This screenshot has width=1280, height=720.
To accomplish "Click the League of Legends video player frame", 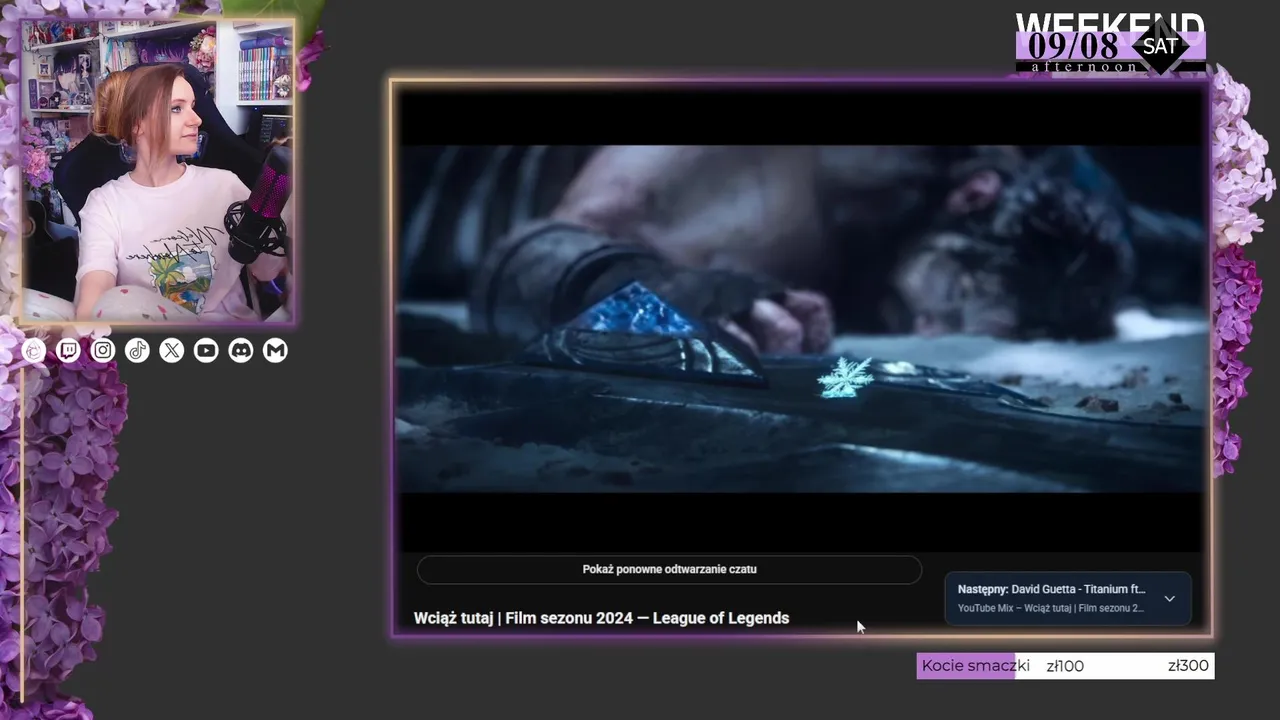I will 802,318.
